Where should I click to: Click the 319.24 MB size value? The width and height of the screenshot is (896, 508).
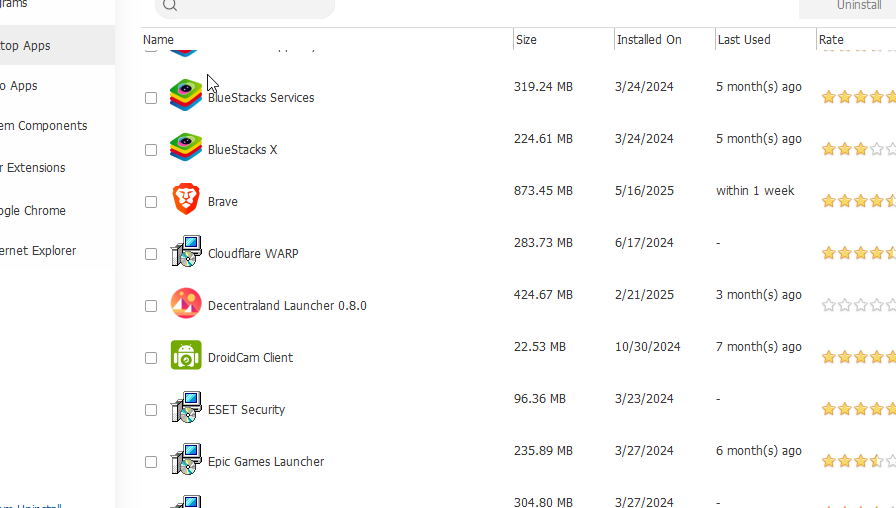click(543, 87)
